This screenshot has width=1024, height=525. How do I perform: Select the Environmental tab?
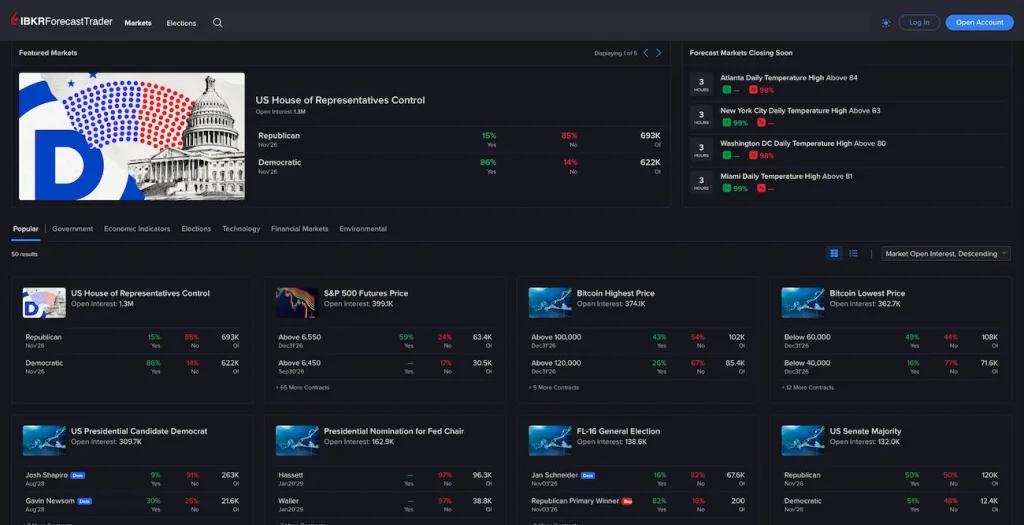click(x=363, y=229)
